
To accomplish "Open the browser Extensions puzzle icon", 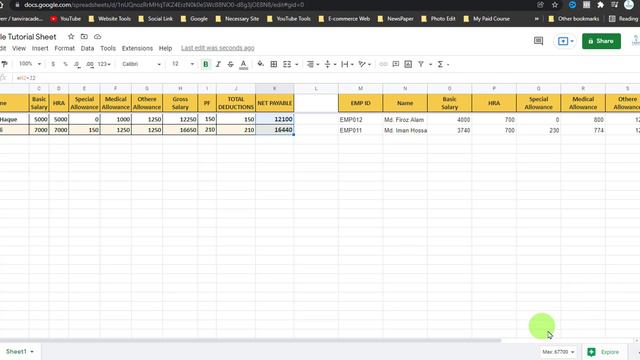I will coord(600,5).
